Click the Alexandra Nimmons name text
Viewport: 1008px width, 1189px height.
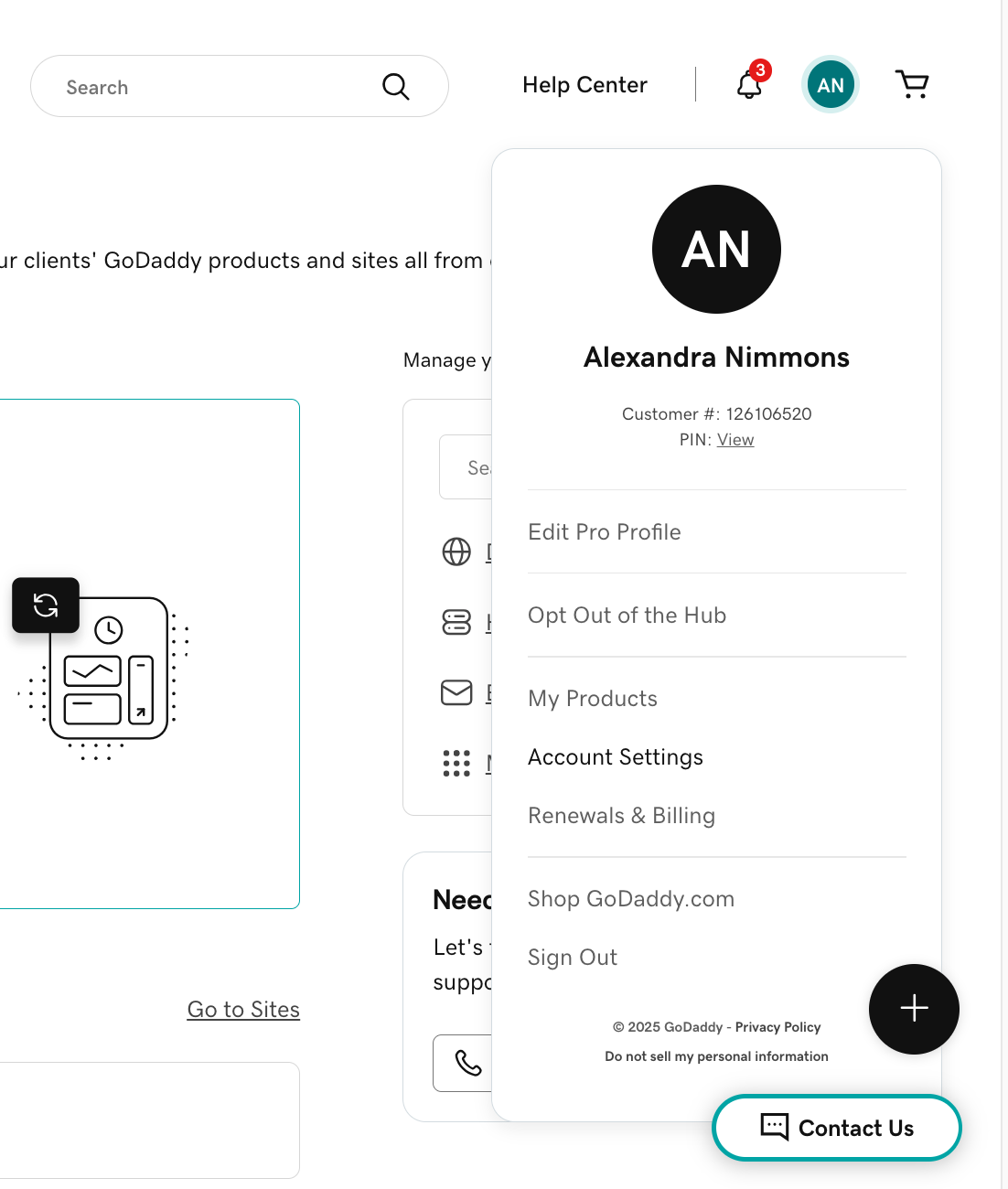[716, 357]
